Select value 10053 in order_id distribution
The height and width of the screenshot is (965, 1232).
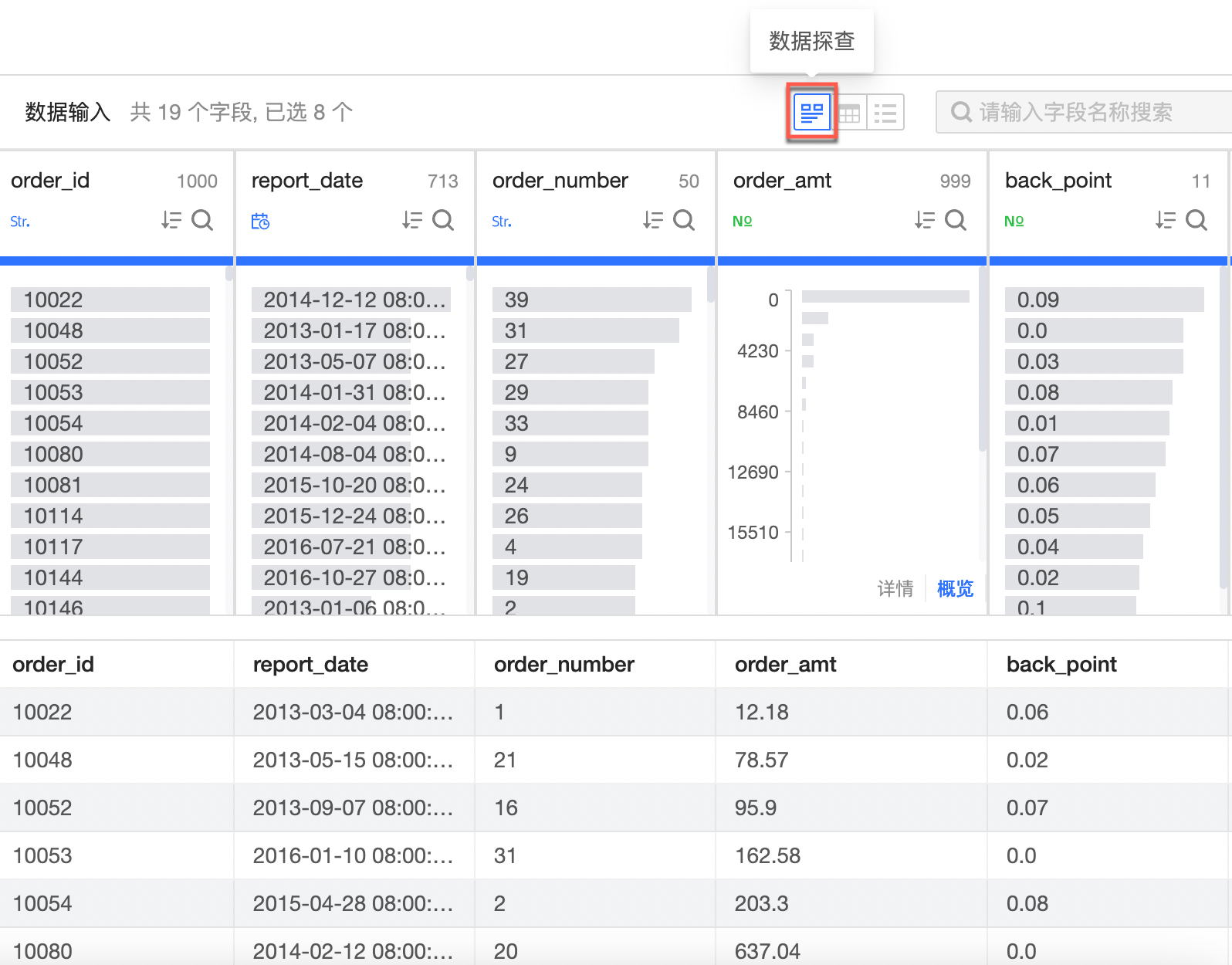(x=110, y=392)
